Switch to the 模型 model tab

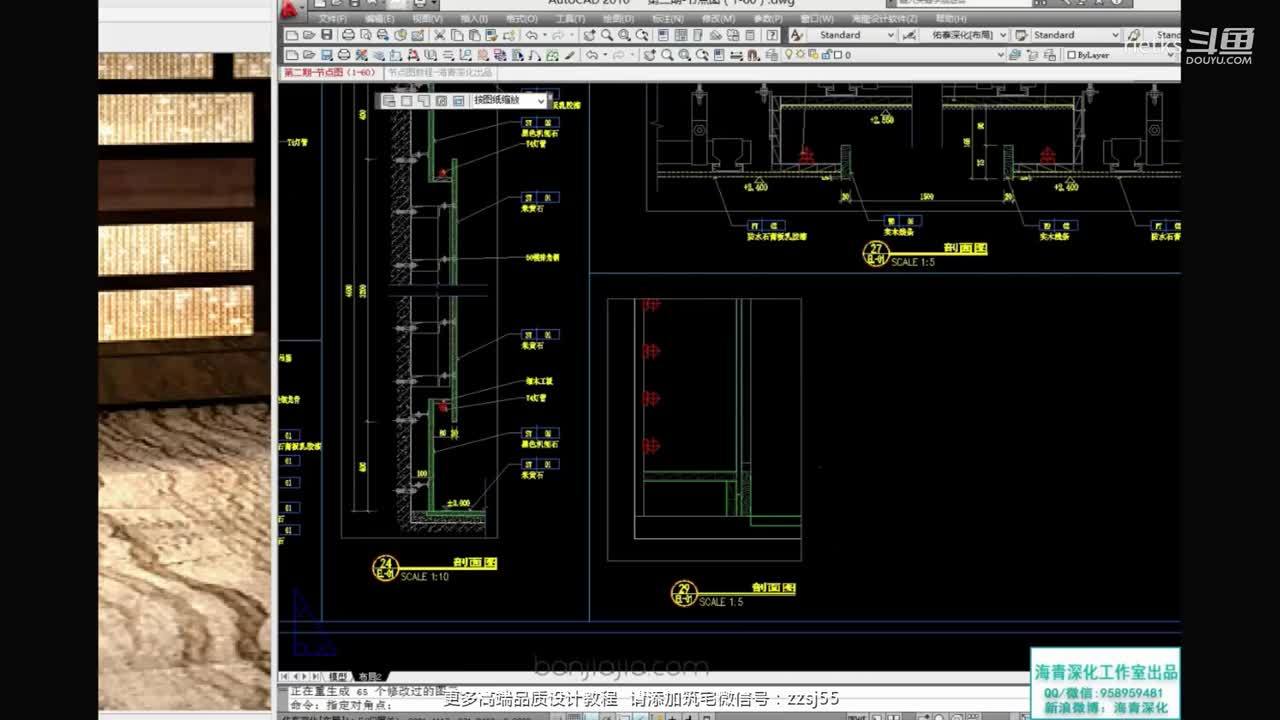(338, 677)
